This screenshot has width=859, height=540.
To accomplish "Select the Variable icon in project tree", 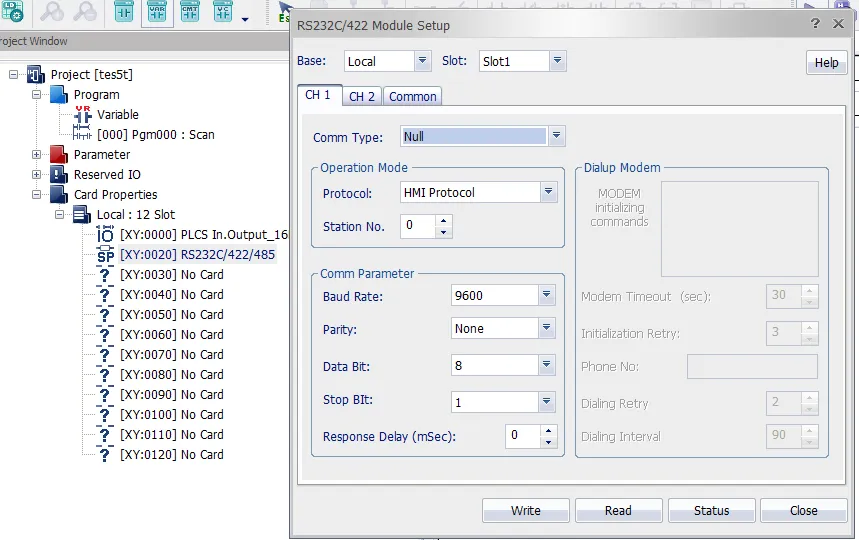I will tap(83, 115).
